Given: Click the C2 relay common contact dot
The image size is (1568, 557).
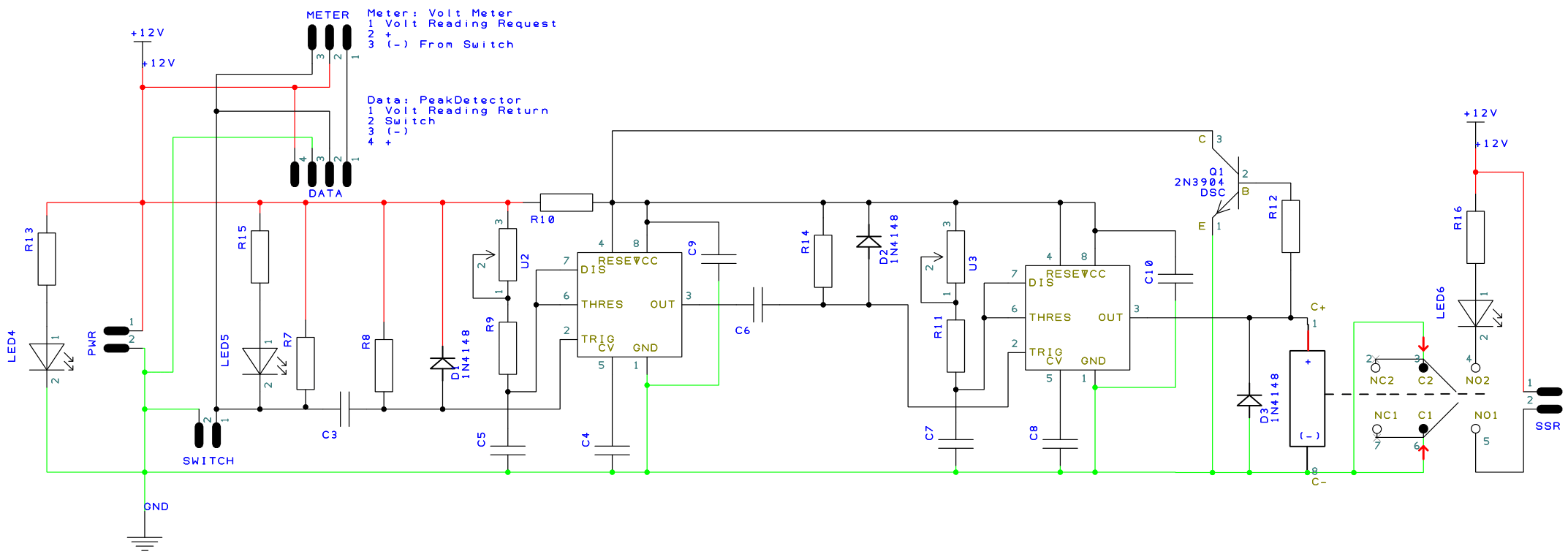Looking at the screenshot, I should click(x=1423, y=368).
